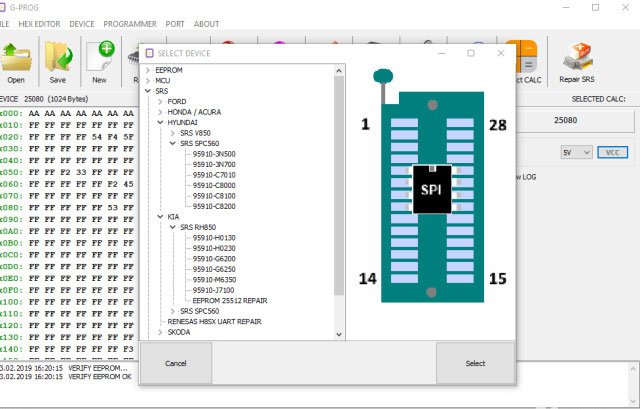Click the Select button
Image resolution: width=640 pixels, height=409 pixels.
coord(476,363)
